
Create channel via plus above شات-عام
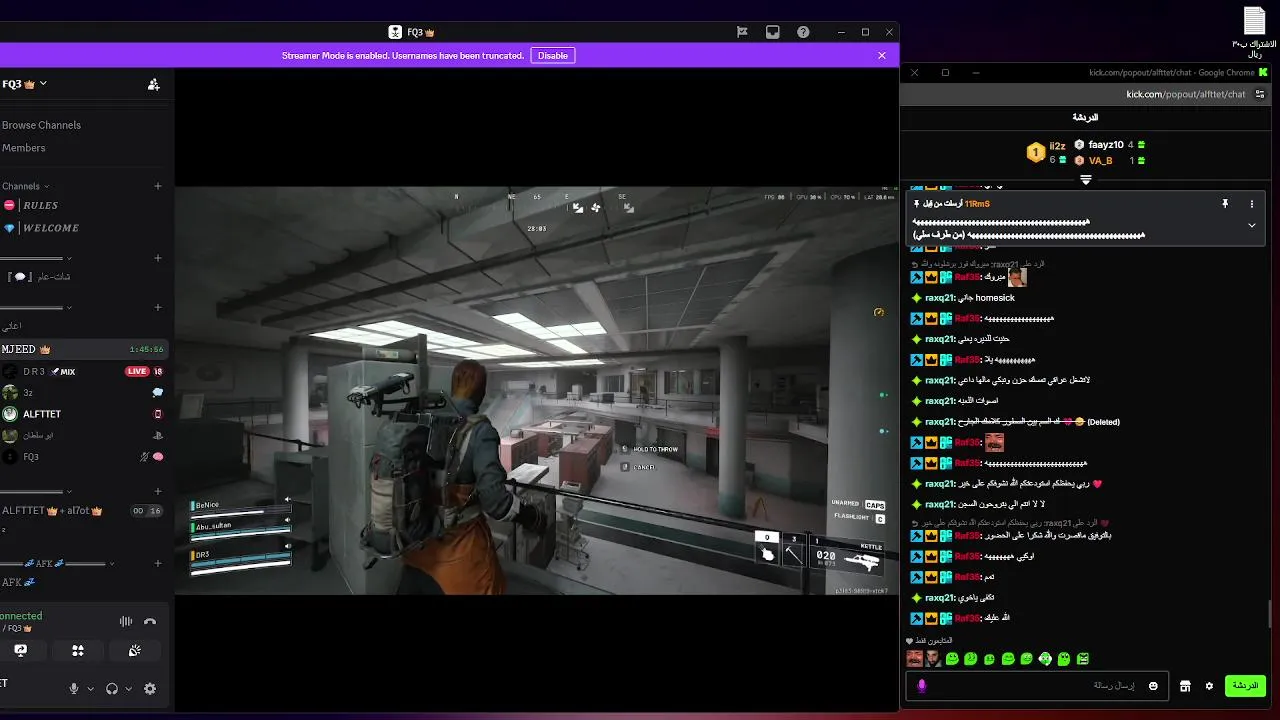(x=158, y=258)
